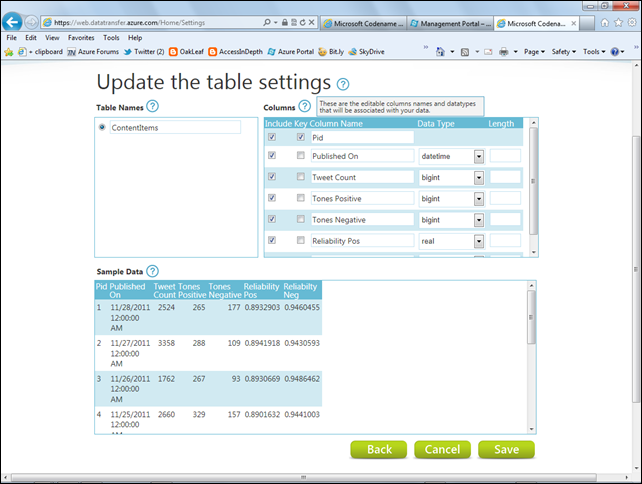Click the command bar Home page icon
This screenshot has height=484, width=642.
click(440, 52)
